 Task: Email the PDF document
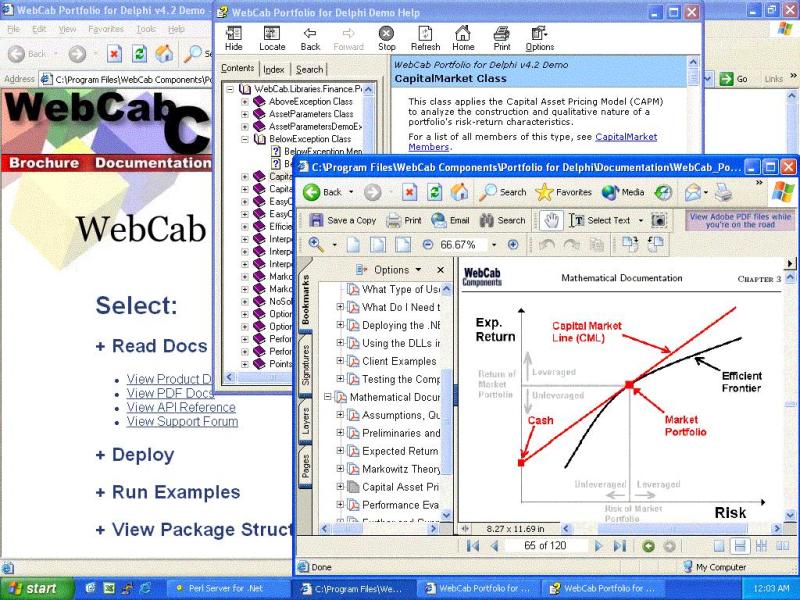[450, 220]
